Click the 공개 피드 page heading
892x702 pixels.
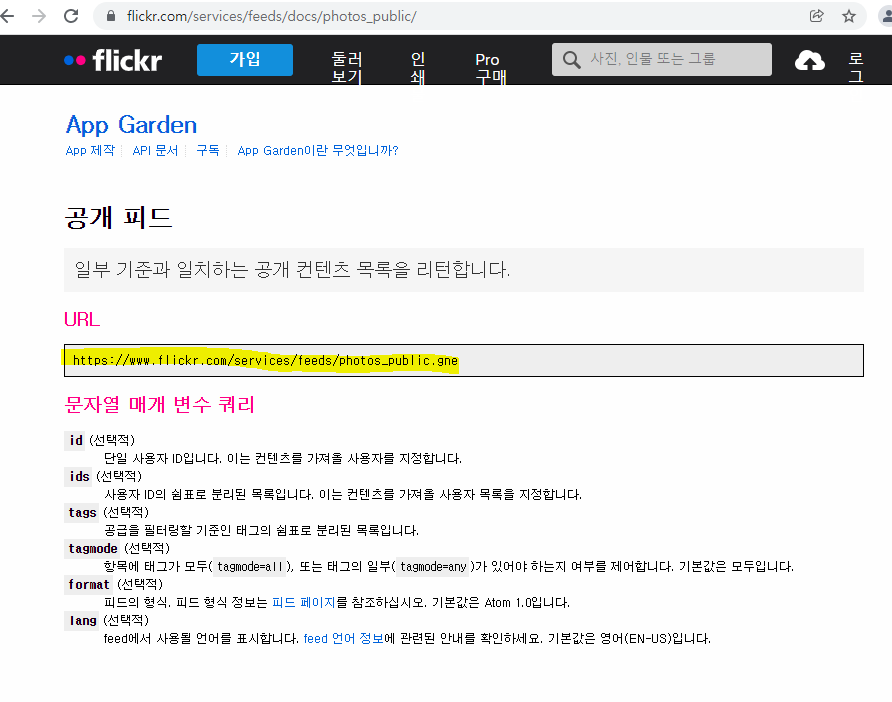[x=118, y=218]
